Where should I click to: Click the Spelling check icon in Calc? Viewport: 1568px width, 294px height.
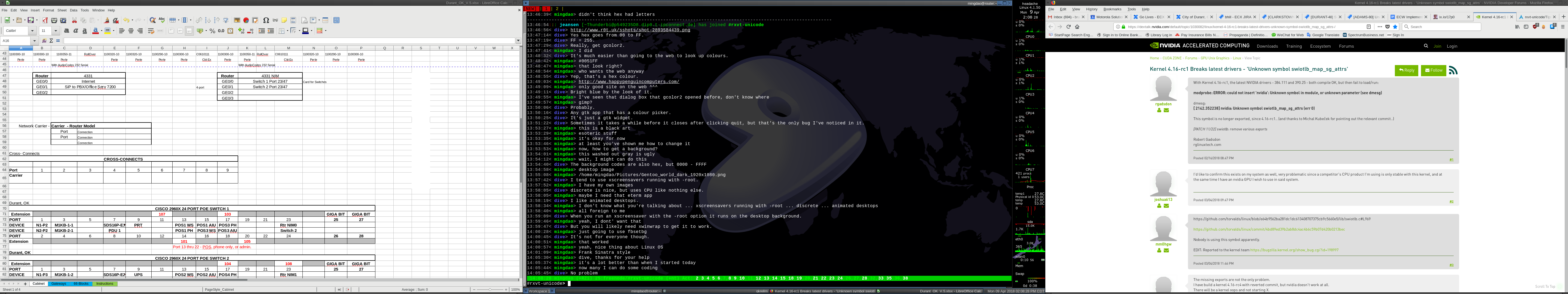point(162,20)
